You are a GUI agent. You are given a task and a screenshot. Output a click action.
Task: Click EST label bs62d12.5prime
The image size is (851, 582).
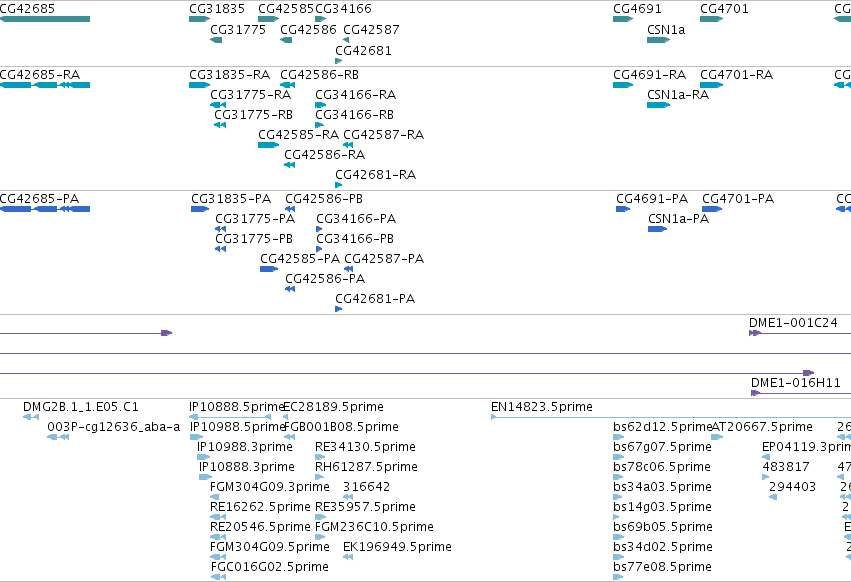click(662, 427)
